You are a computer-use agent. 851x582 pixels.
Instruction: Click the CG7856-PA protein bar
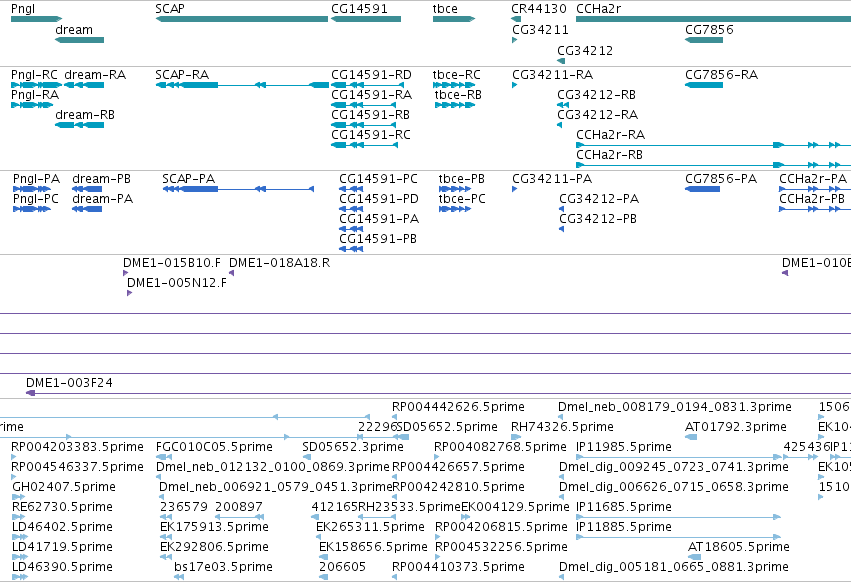point(702,189)
